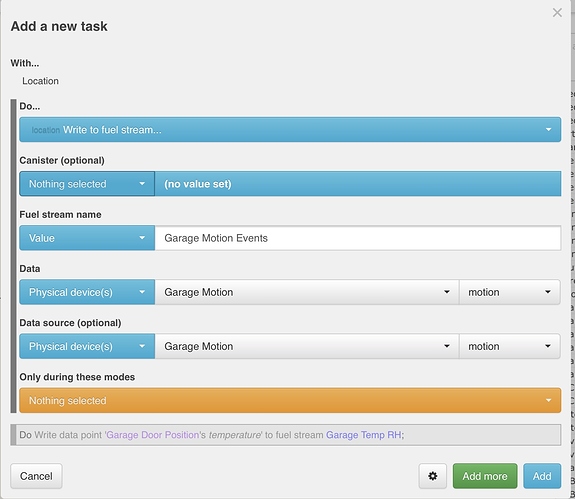Open Data source motion attribute dropdown
The height and width of the screenshot is (499, 575).
click(509, 346)
